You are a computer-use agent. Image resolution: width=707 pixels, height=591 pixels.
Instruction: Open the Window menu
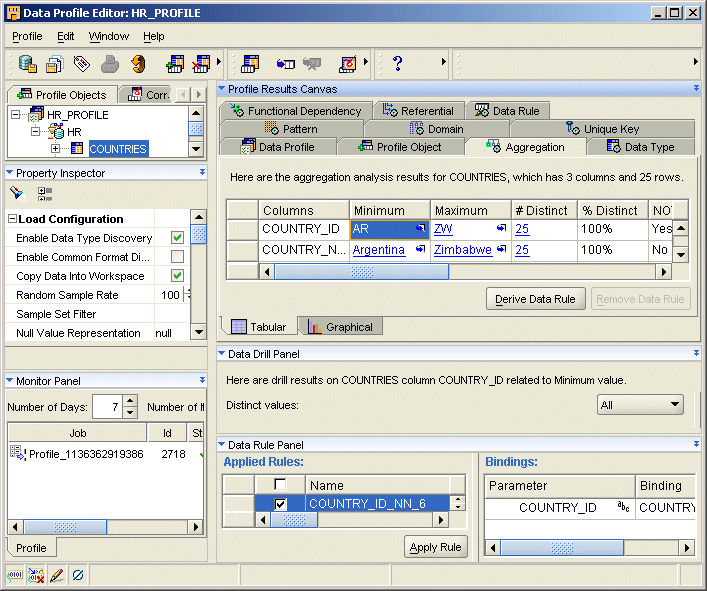coord(108,36)
